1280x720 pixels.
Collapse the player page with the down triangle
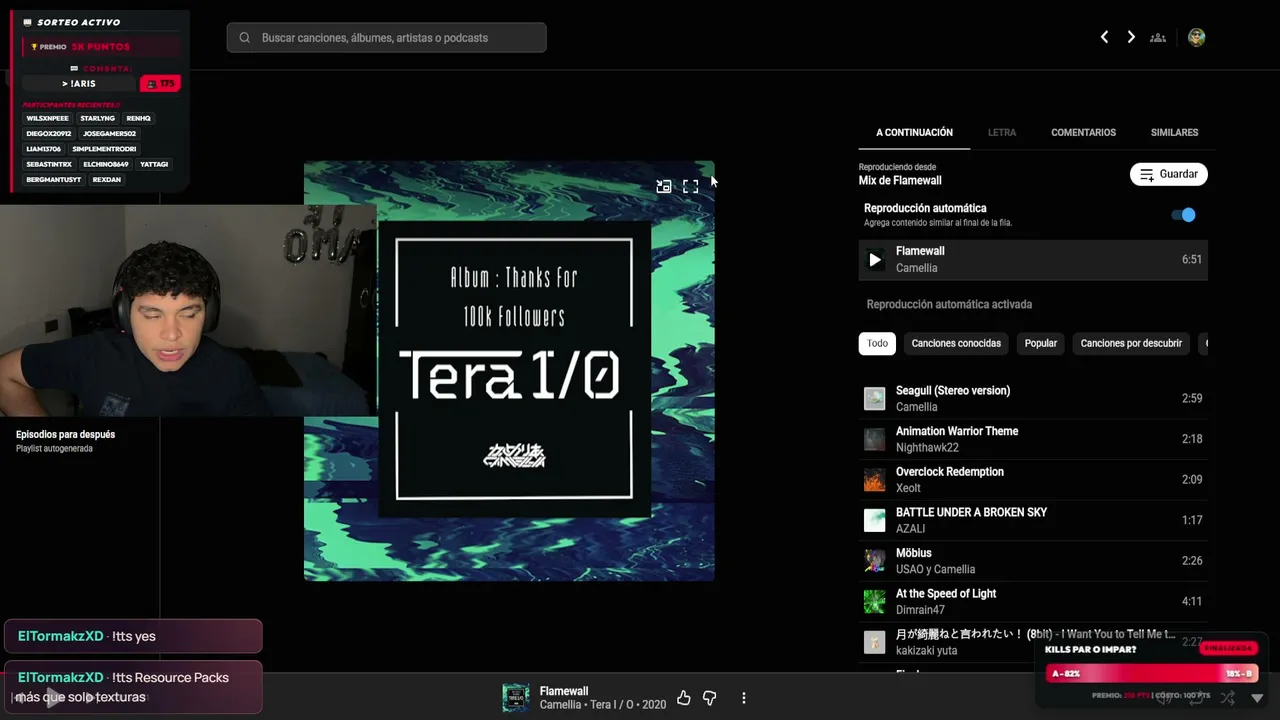point(1257,698)
